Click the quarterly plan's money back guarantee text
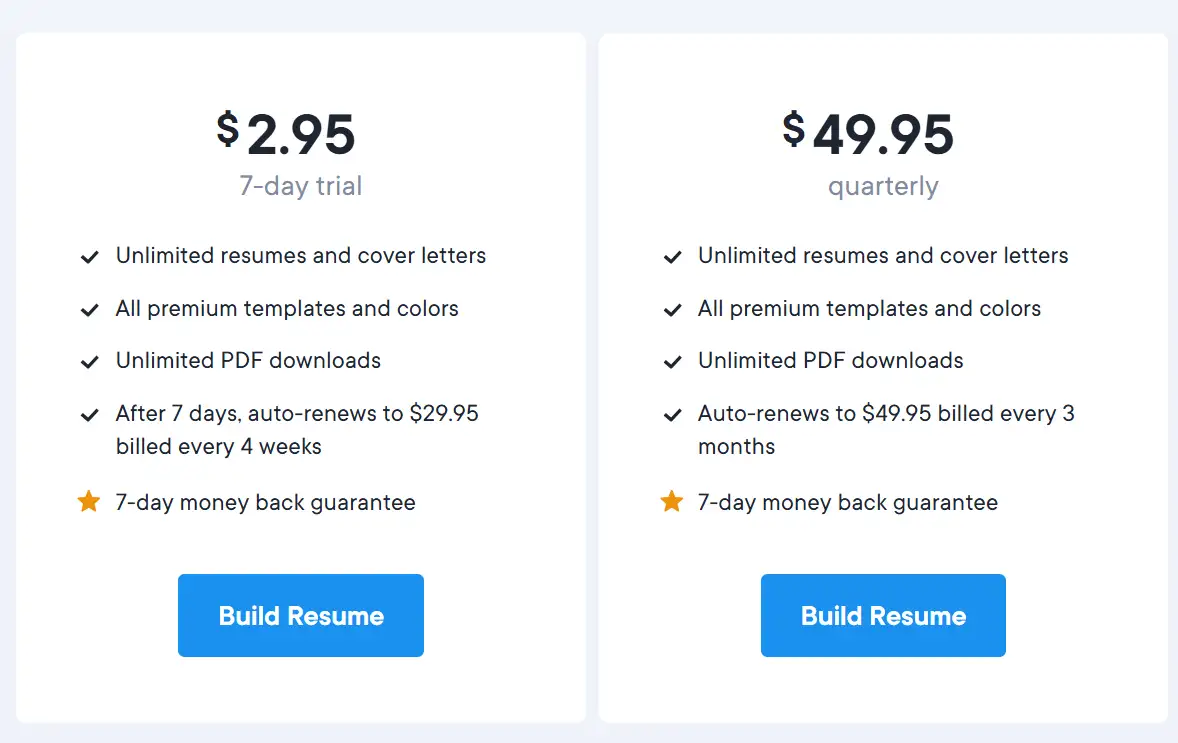 click(847, 502)
